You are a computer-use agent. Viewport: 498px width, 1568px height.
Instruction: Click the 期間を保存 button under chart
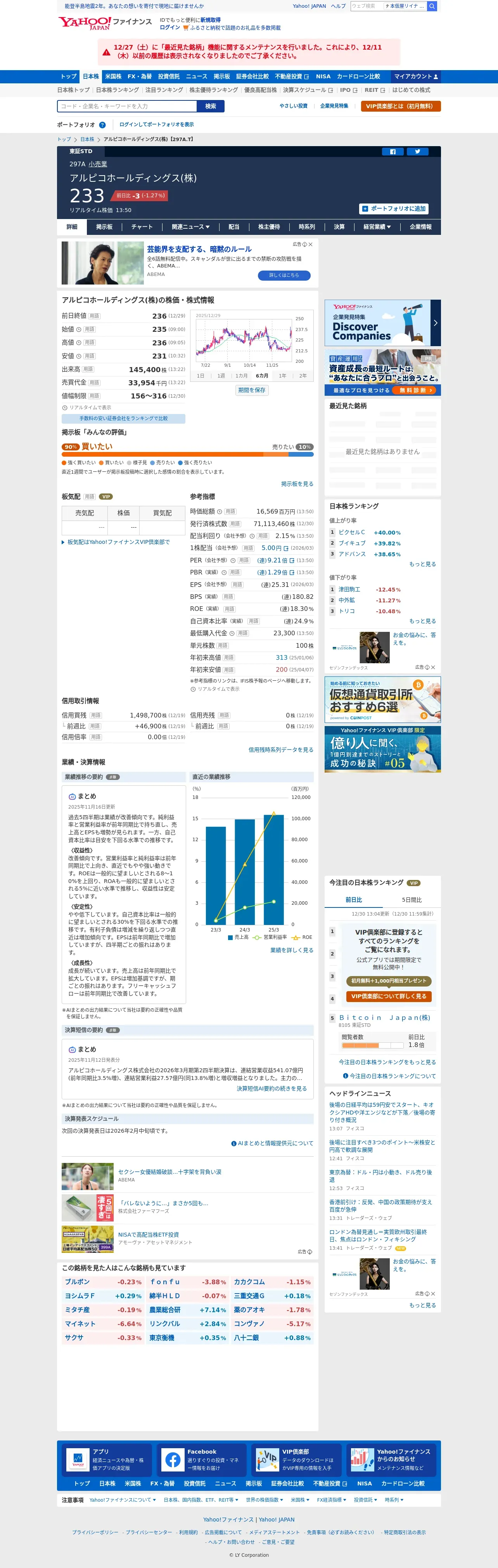(252, 390)
